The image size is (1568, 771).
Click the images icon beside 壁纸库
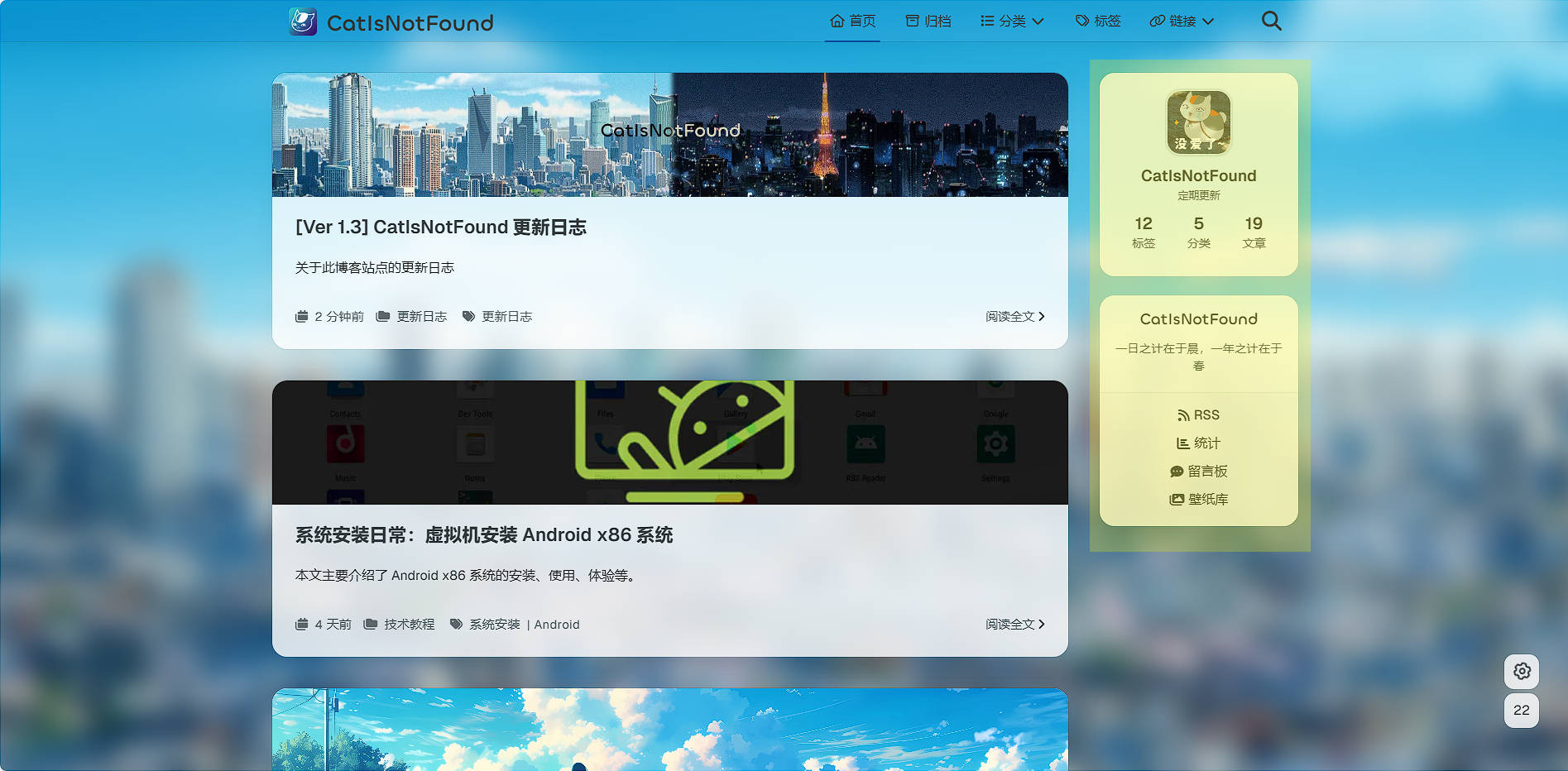tap(1177, 500)
